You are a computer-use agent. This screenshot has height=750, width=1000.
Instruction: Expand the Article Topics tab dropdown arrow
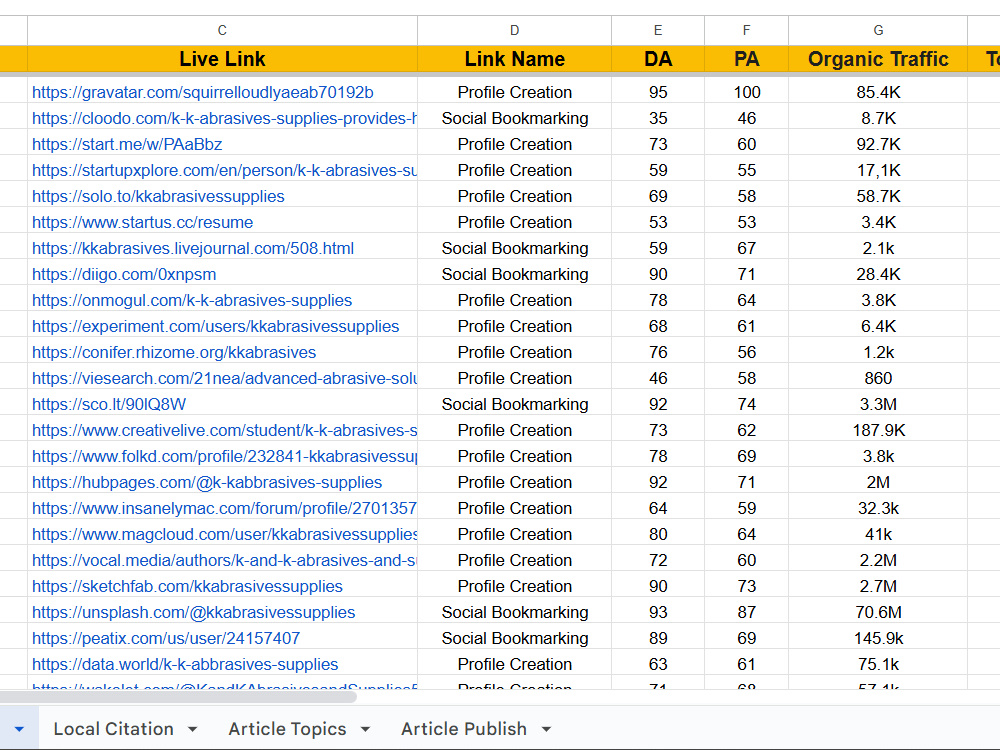[x=365, y=729]
